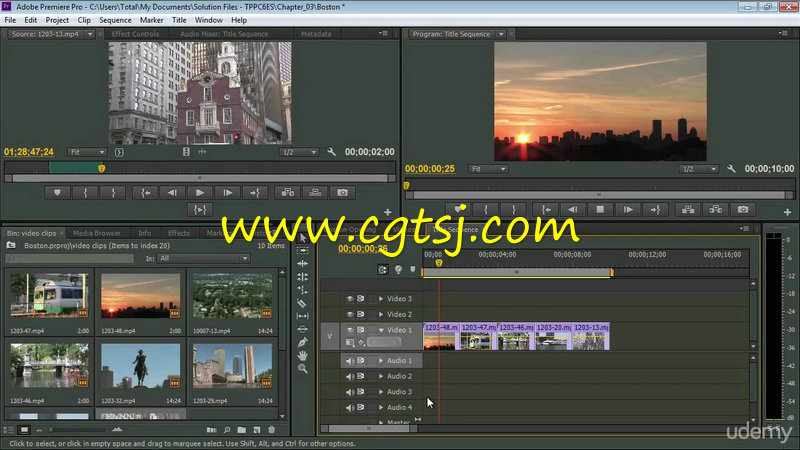
Task: Open Find in the Project panel
Action: tap(227, 430)
